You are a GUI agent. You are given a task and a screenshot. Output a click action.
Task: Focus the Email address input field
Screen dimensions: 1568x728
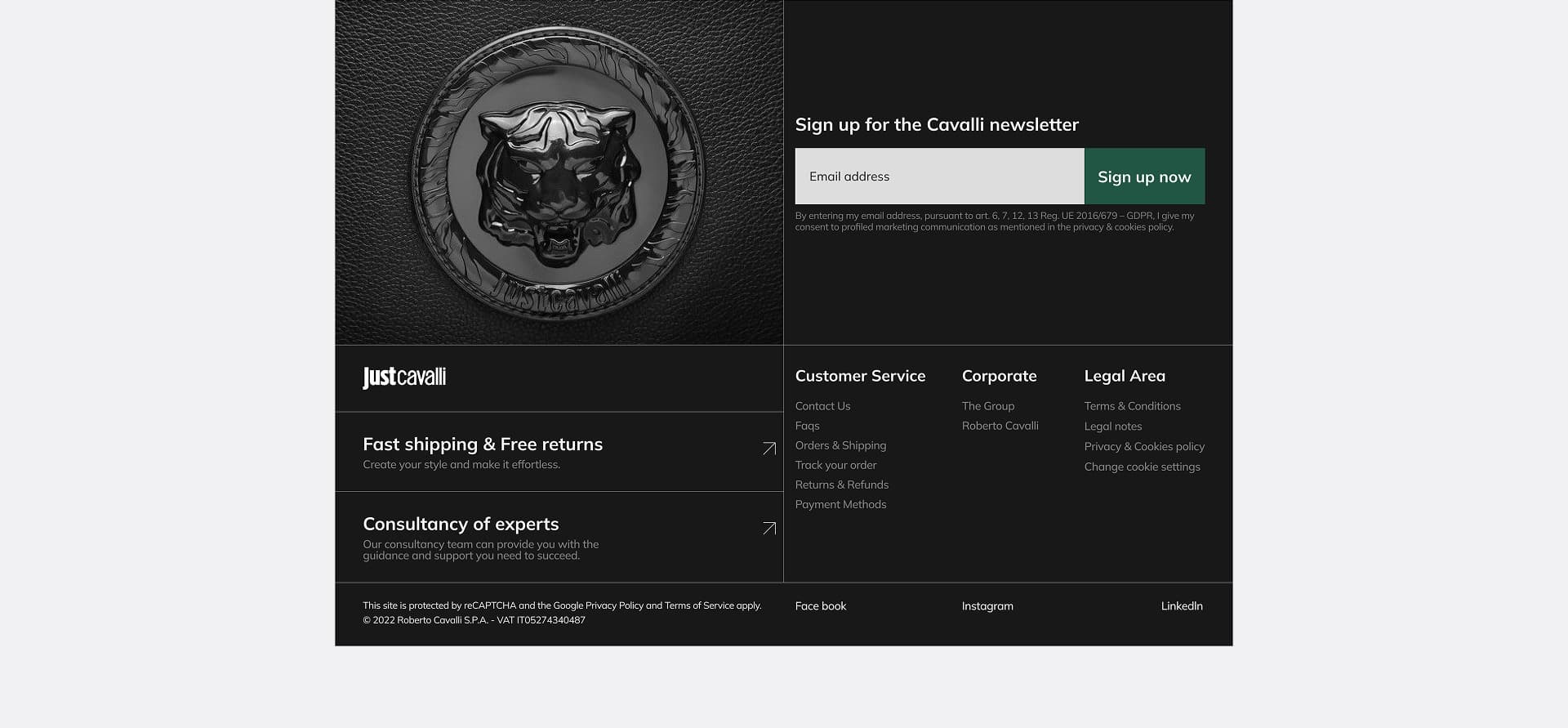coord(939,176)
